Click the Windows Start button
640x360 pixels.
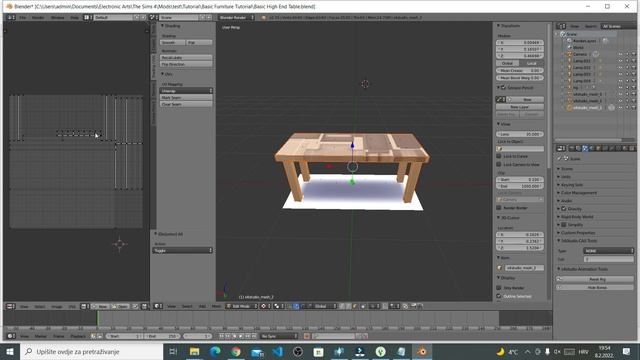10,351
